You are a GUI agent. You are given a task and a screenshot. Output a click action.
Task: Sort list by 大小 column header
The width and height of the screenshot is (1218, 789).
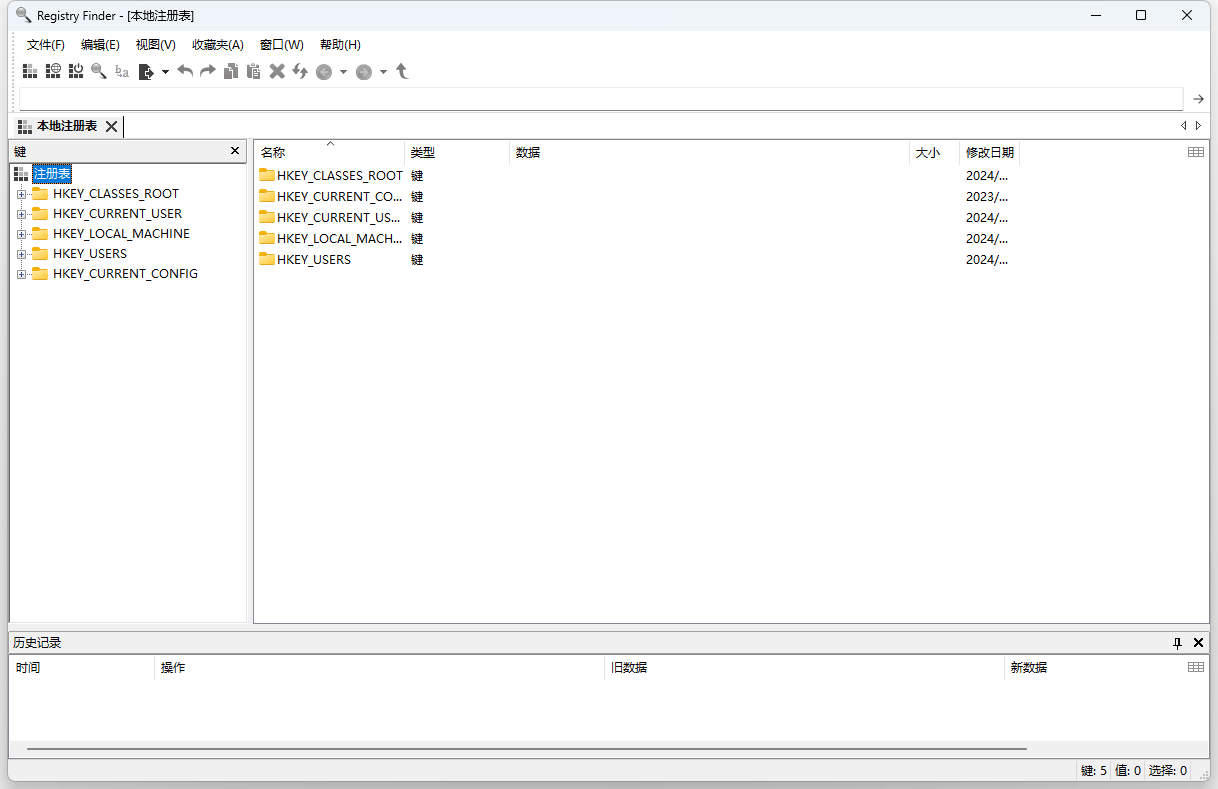point(935,153)
